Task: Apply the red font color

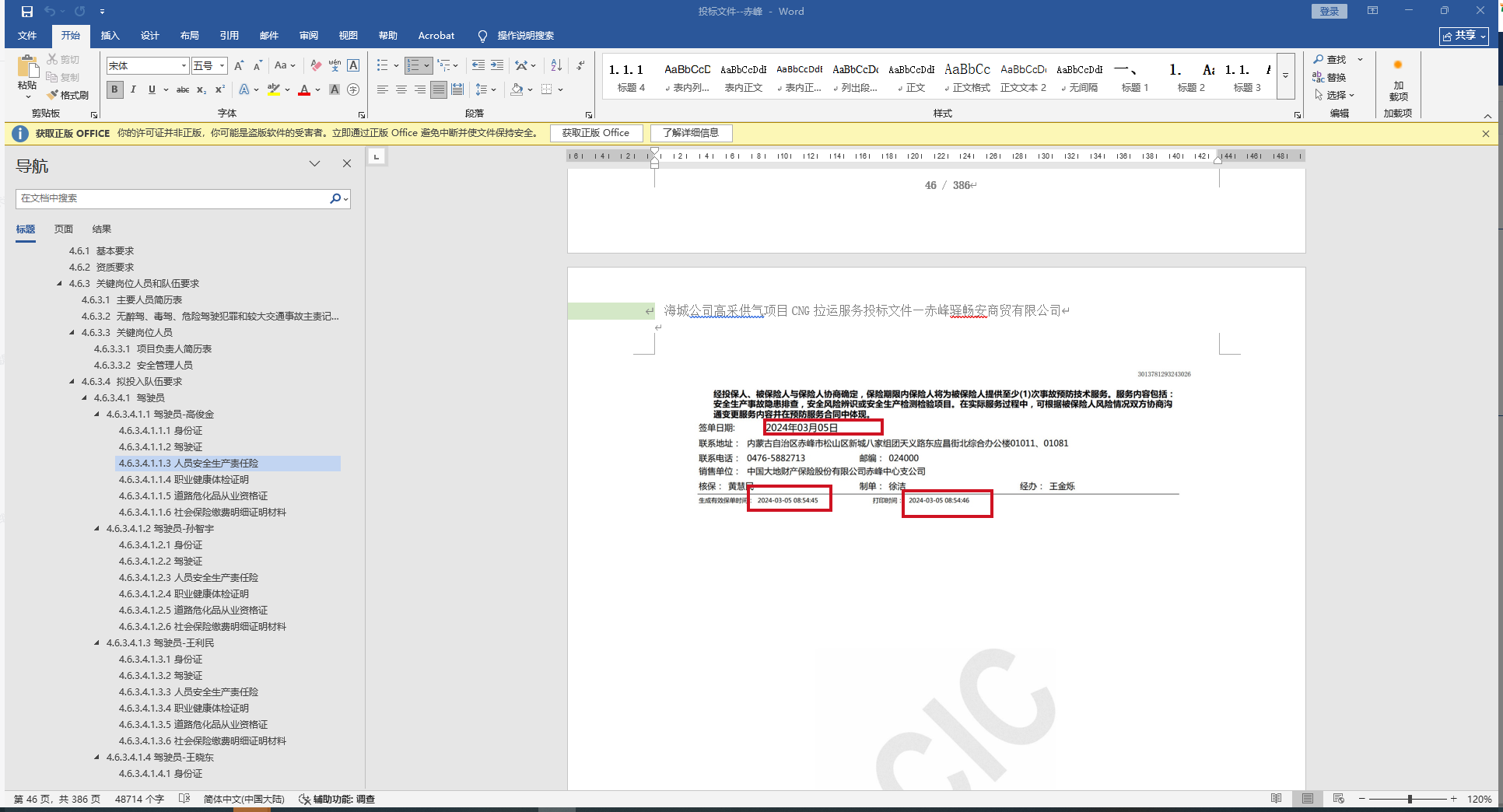Action: coord(304,89)
